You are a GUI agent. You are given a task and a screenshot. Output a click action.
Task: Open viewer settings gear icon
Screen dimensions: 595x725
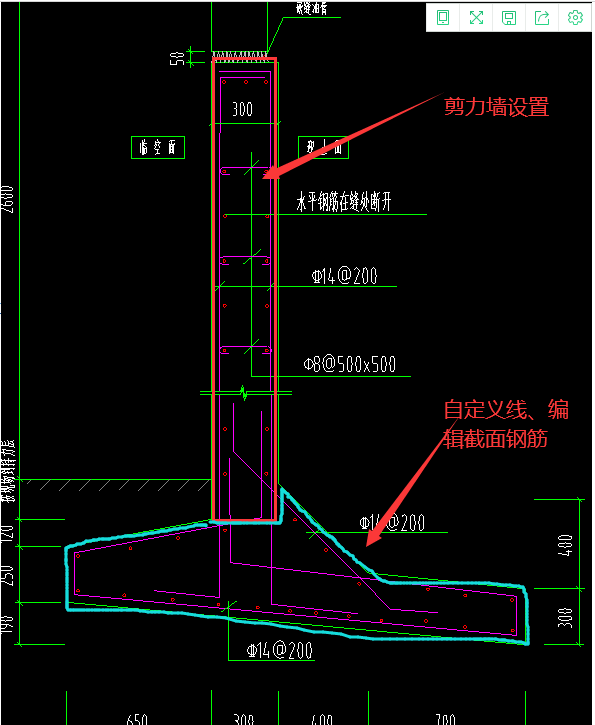(575, 18)
